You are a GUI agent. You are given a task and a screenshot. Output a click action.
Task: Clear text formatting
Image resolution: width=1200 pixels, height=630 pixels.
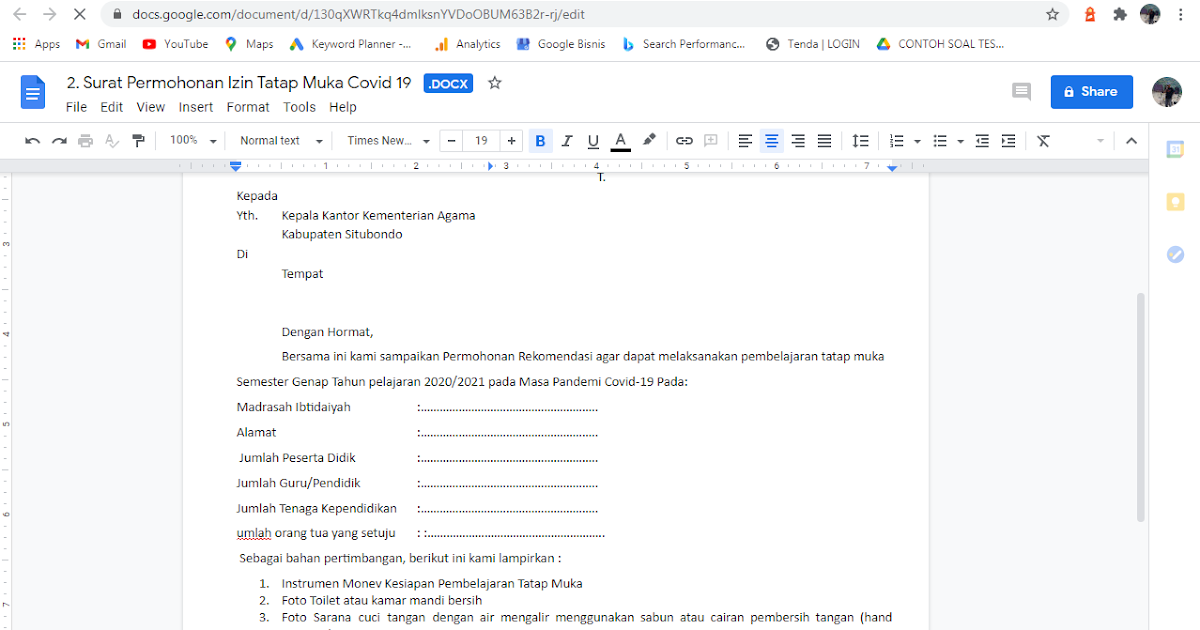coord(1043,141)
